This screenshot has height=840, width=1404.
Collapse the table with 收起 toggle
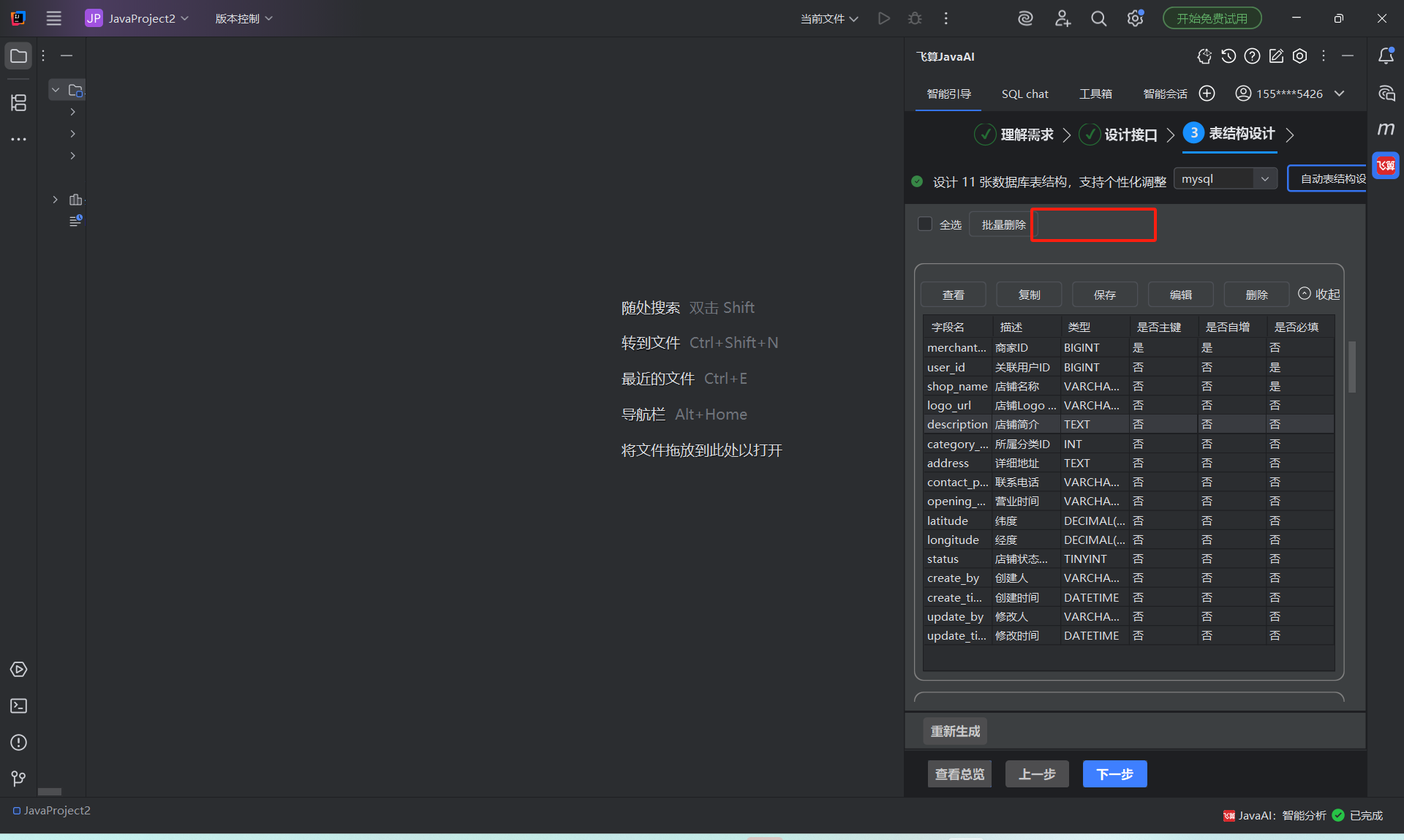(x=1319, y=294)
